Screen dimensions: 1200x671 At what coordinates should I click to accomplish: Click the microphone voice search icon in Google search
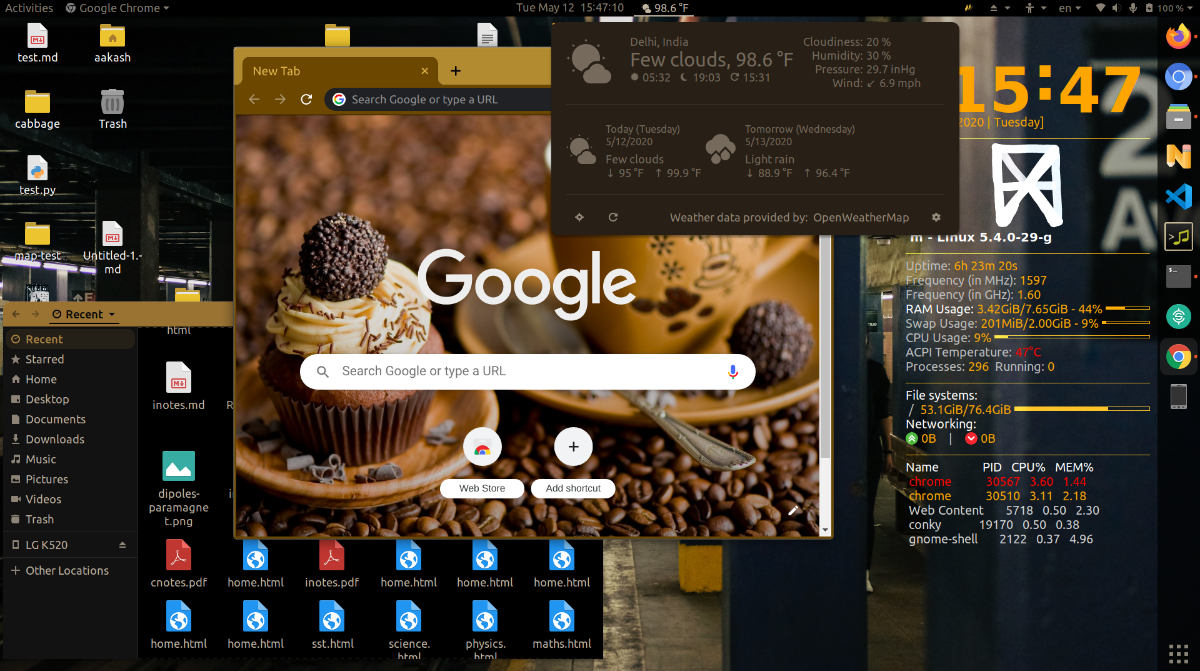click(x=733, y=371)
